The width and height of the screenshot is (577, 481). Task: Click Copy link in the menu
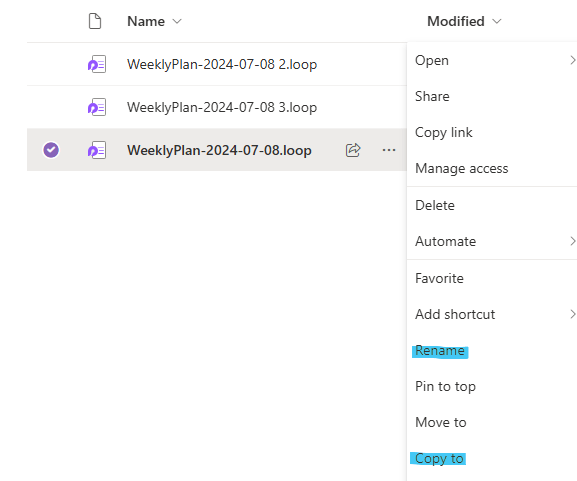point(443,132)
